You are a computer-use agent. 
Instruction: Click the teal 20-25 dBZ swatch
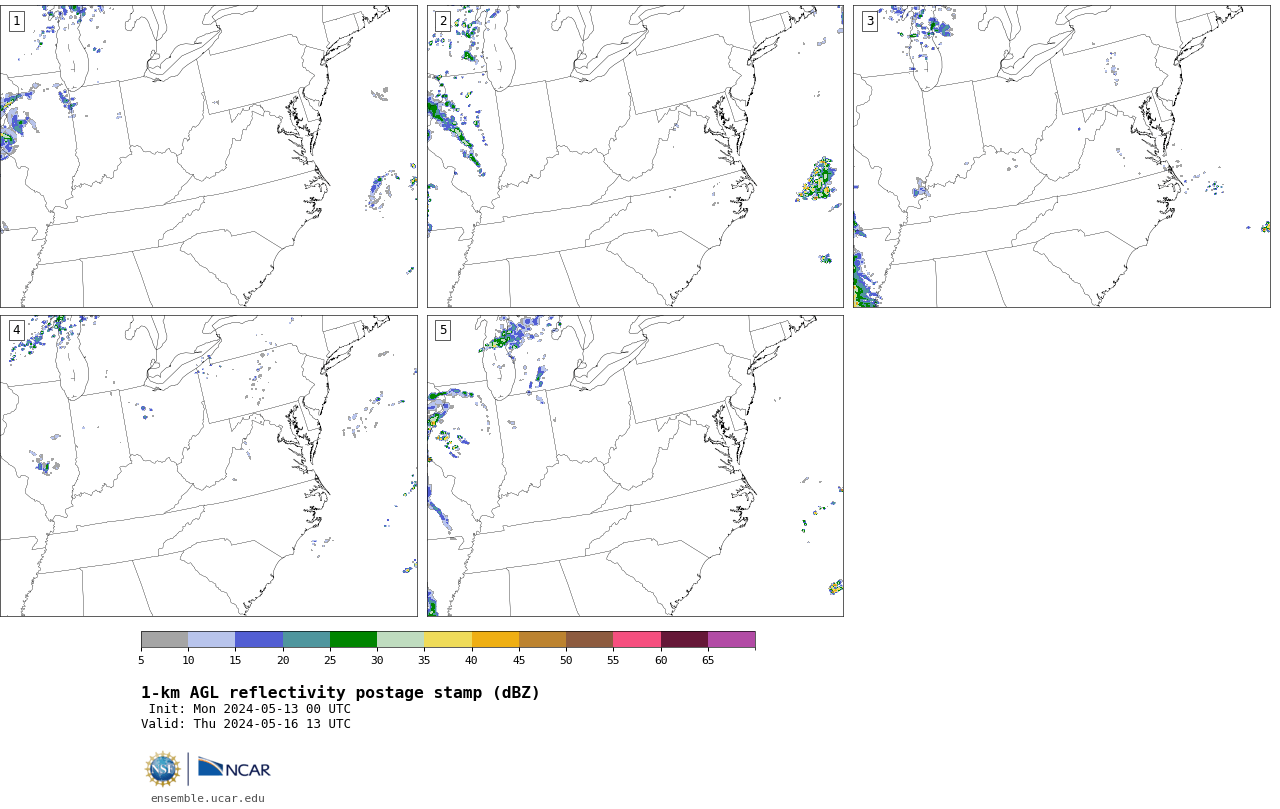click(306, 640)
